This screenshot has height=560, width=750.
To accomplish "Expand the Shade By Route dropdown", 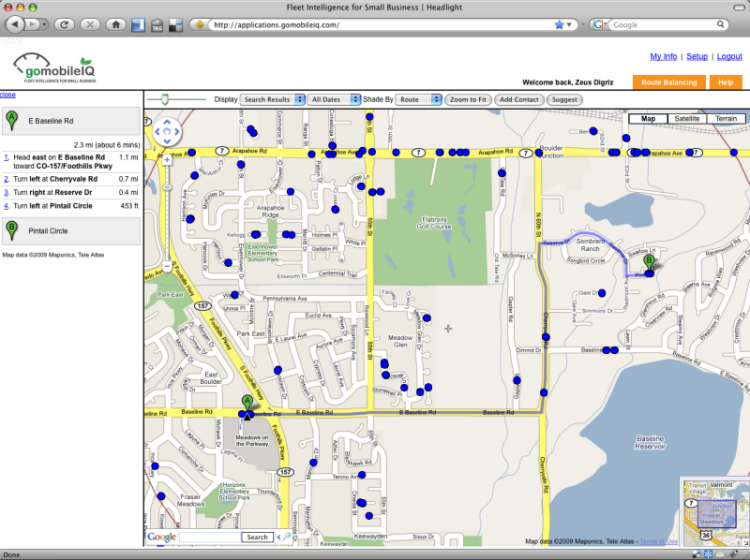I will pyautogui.click(x=419, y=100).
